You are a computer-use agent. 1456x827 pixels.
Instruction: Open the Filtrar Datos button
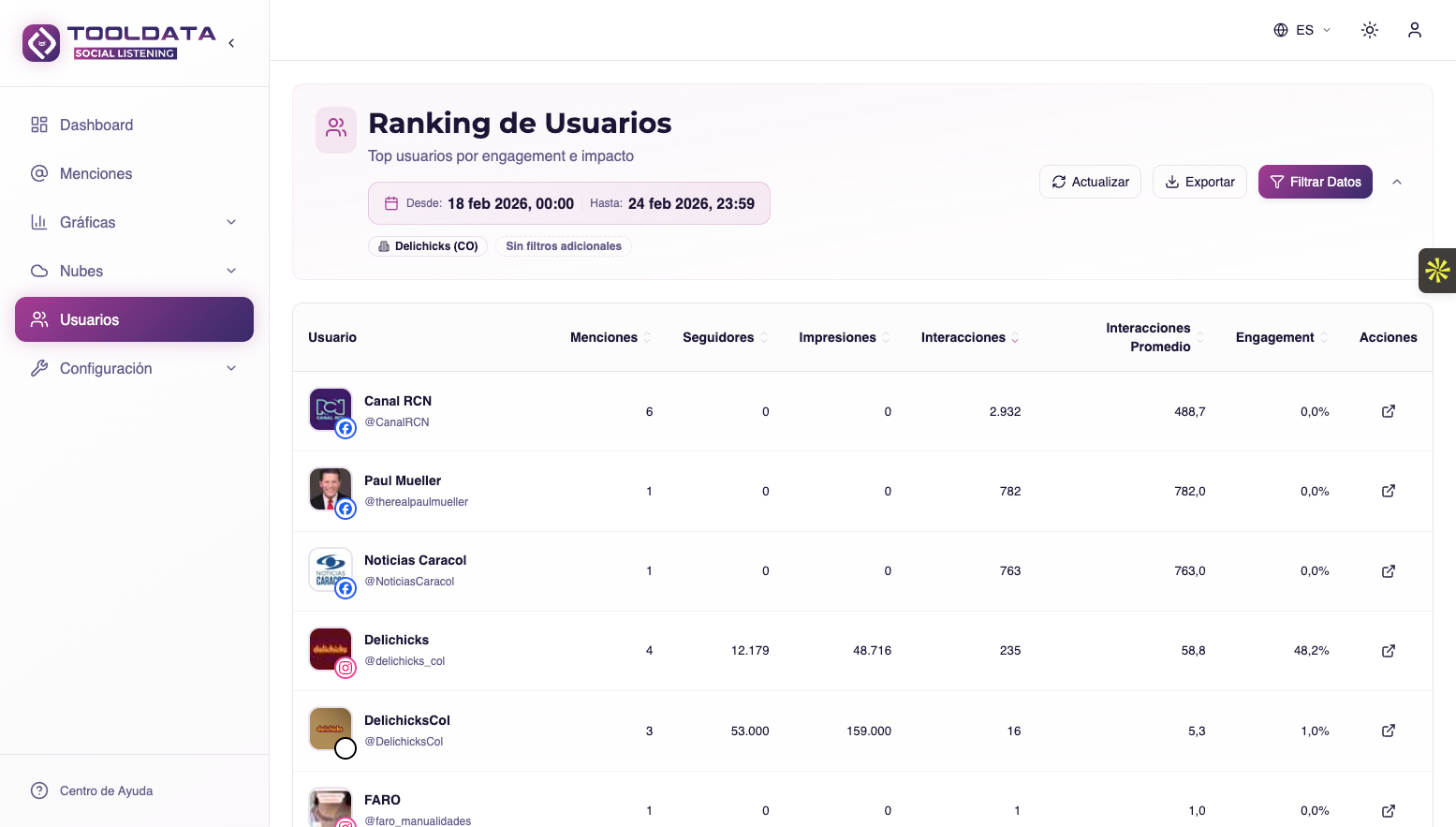click(x=1315, y=182)
